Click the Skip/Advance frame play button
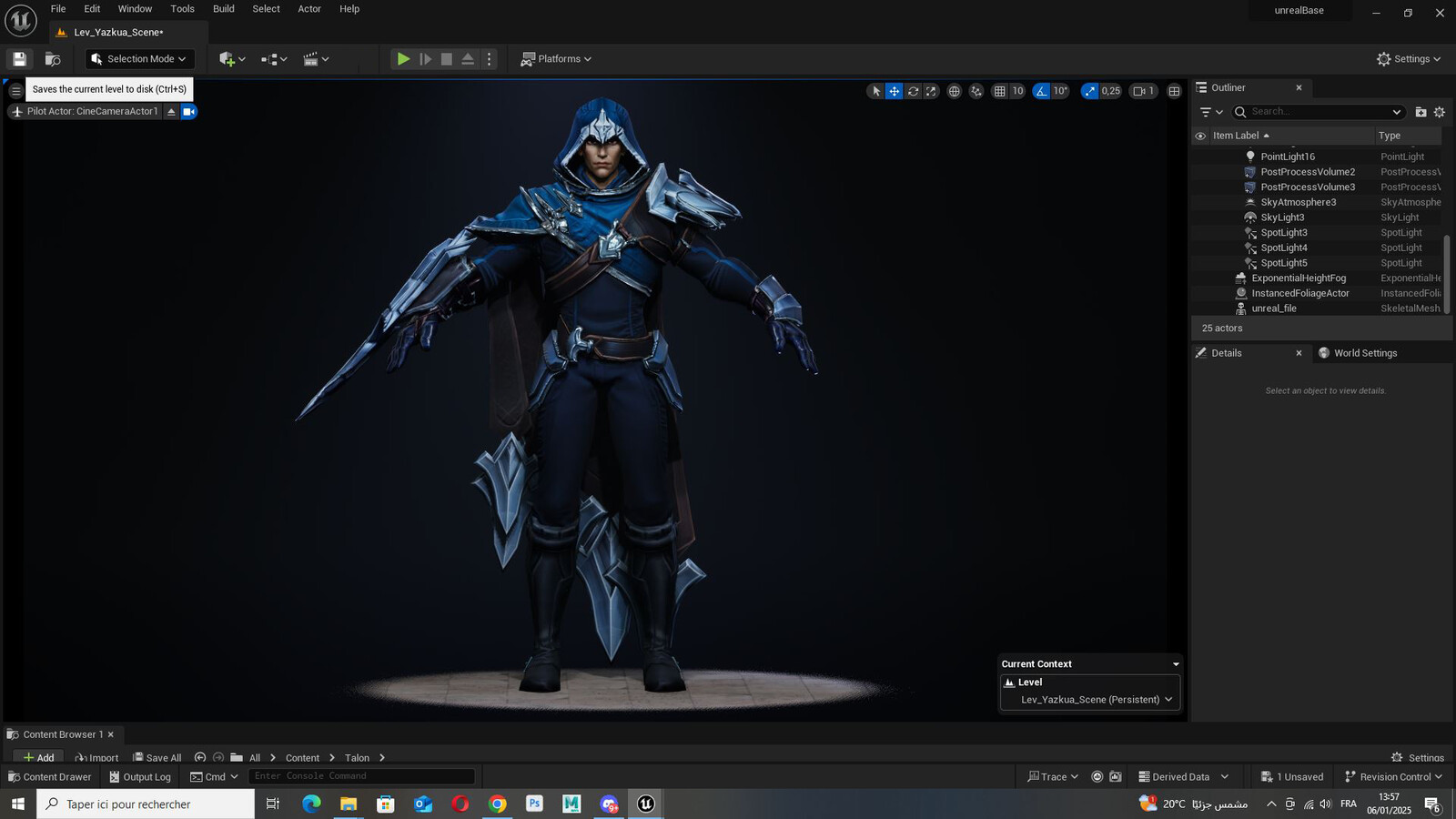Image resolution: width=1456 pixels, height=819 pixels. pos(425,59)
